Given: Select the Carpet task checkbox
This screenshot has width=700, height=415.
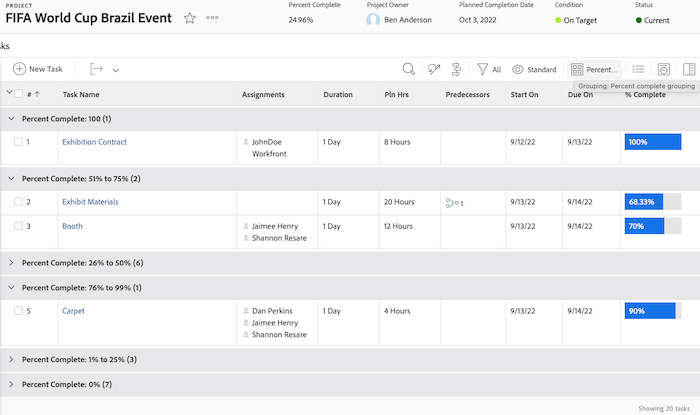Looking at the screenshot, I should 18,311.
